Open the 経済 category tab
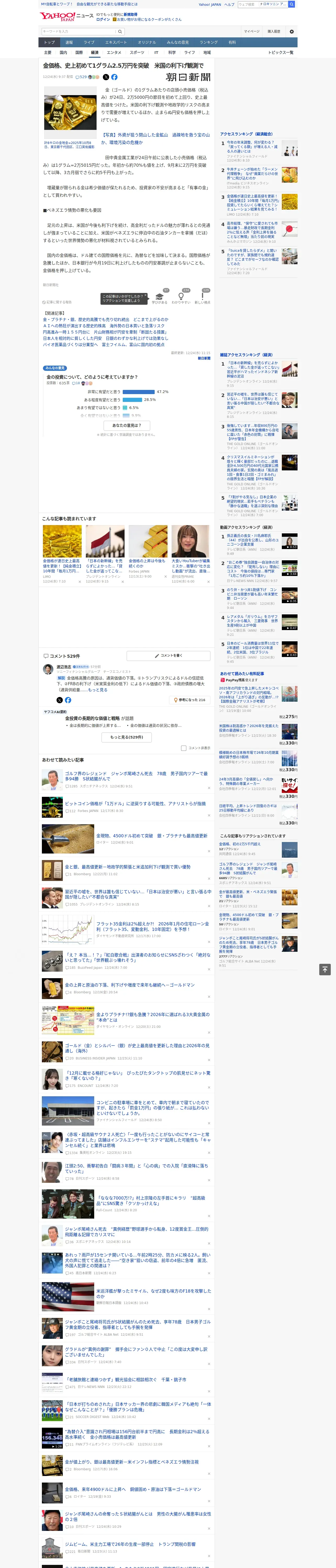The height and width of the screenshot is (1568, 336). (x=94, y=53)
